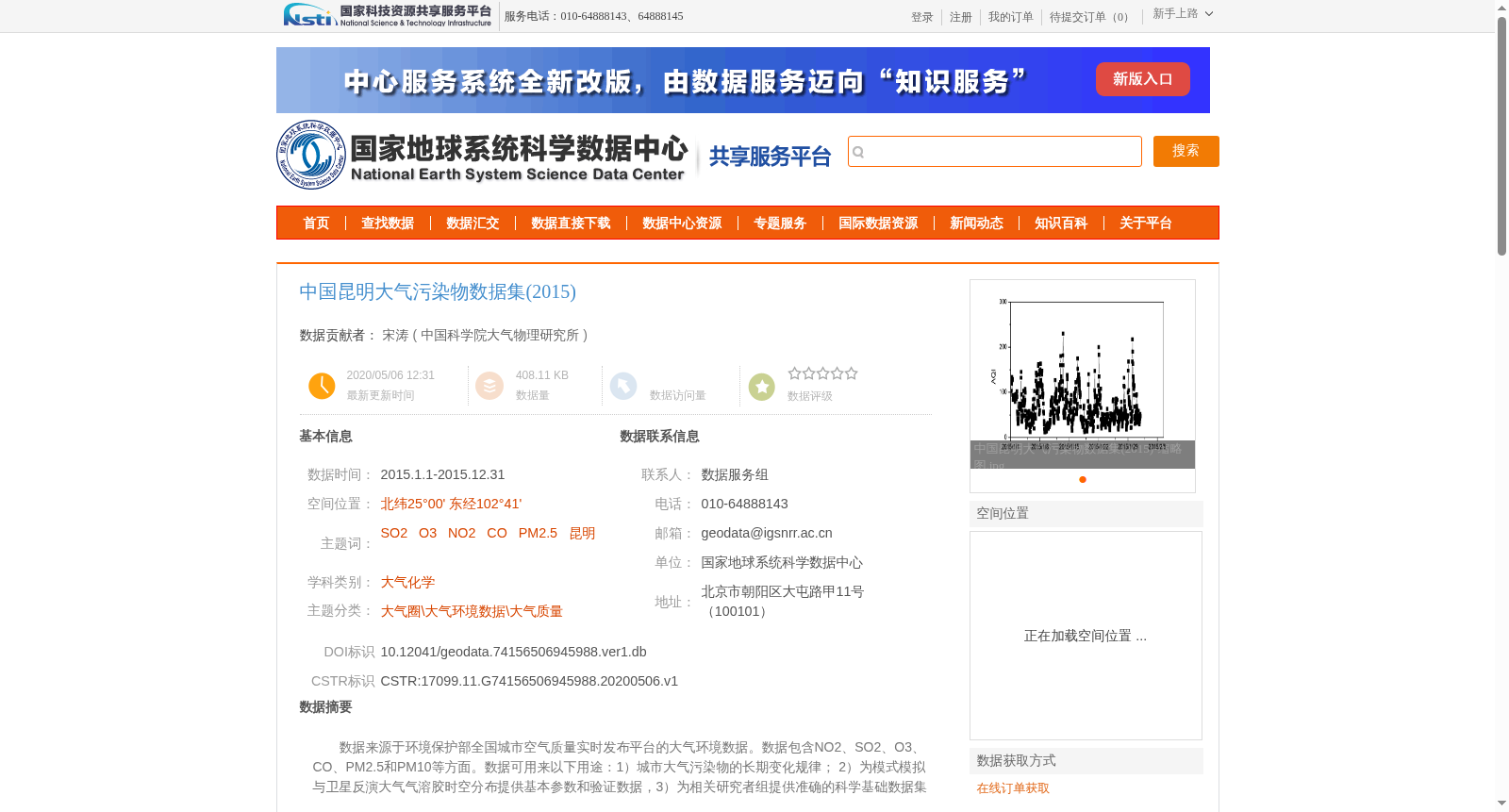Click the 数据获取方式 panel header
The width and height of the screenshot is (1509, 812).
coord(1086,760)
